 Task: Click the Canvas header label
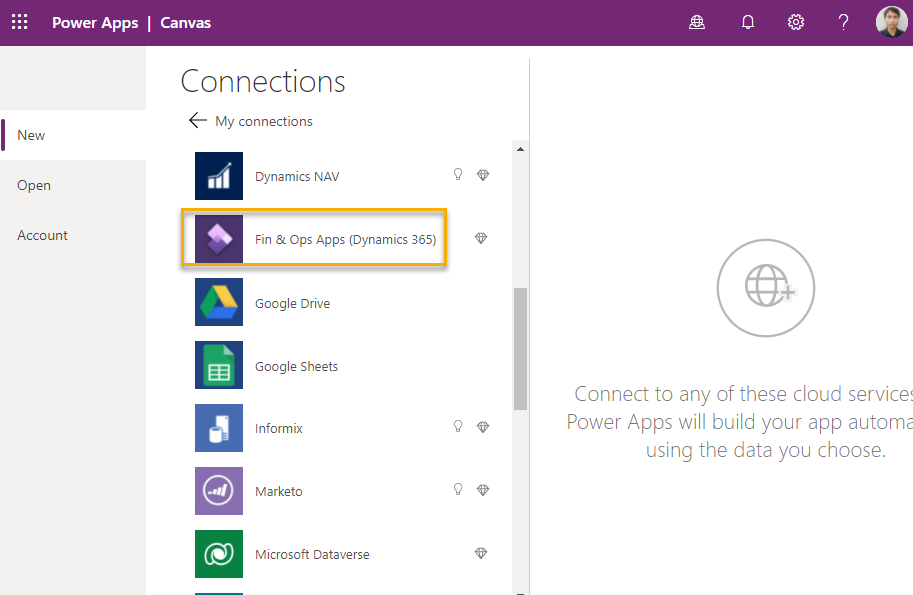(185, 23)
